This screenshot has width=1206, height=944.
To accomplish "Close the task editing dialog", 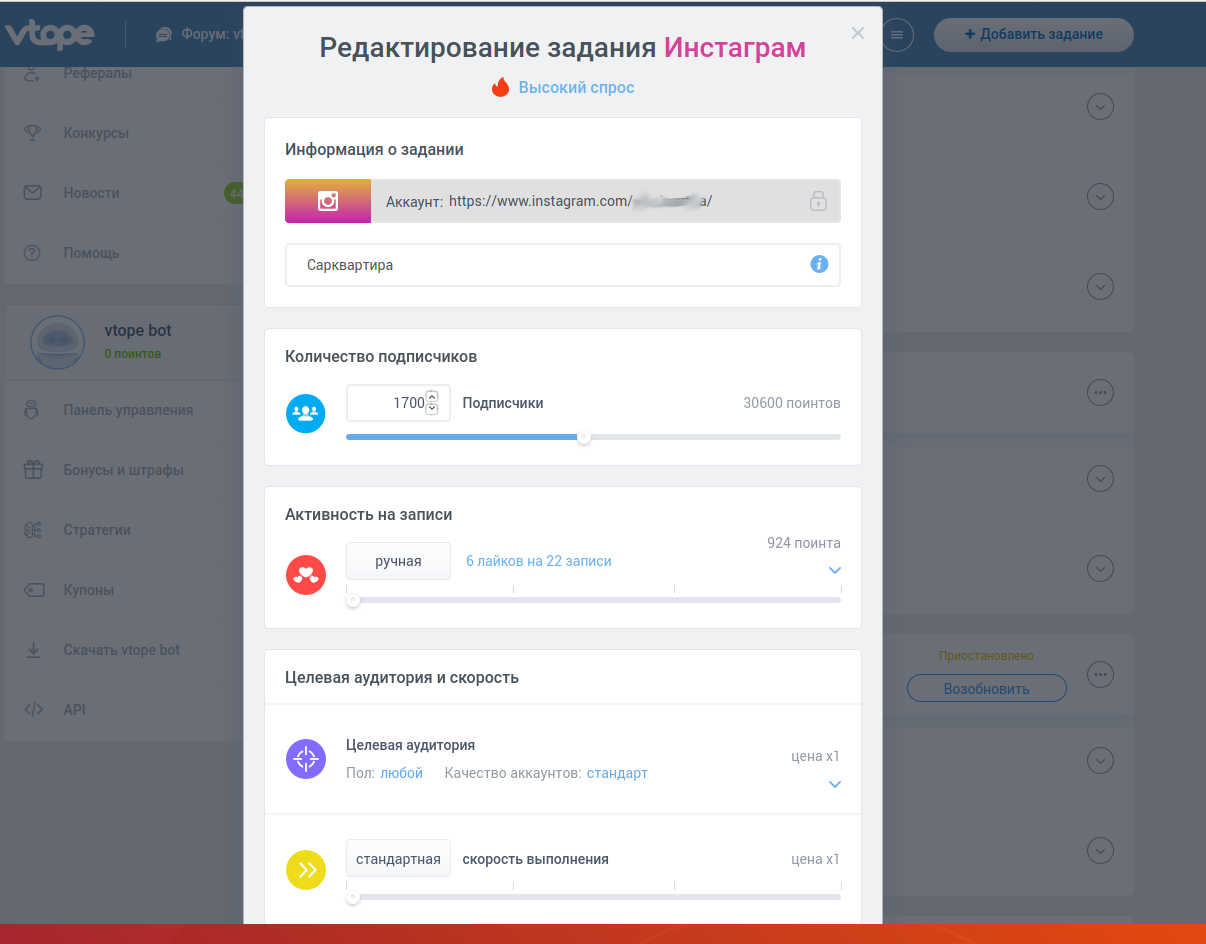I will 857,33.
